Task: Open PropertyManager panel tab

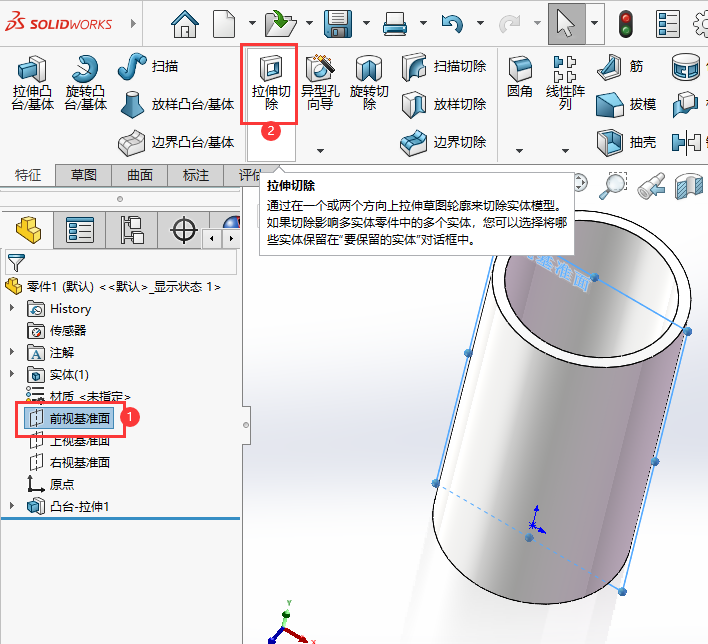Action: coord(79,230)
